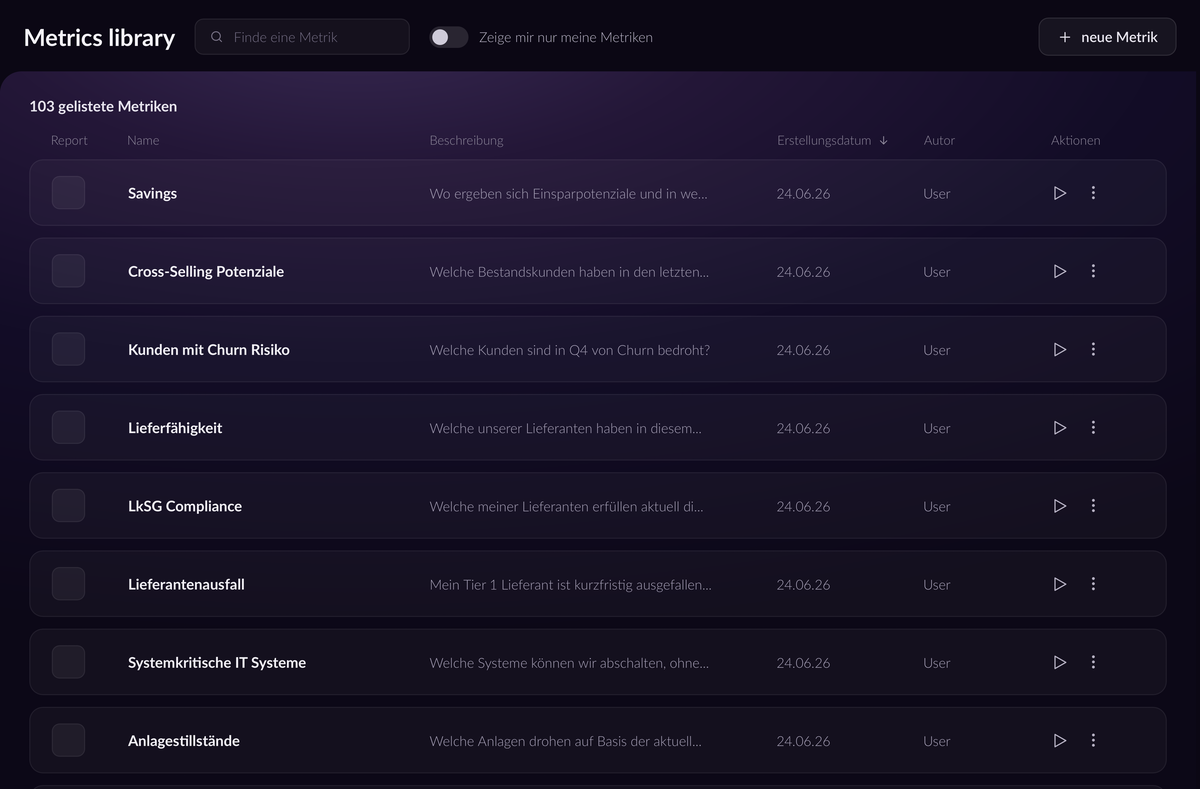
Task: Open three-dot menu for Lieferfähigkeit
Action: pos(1093,427)
